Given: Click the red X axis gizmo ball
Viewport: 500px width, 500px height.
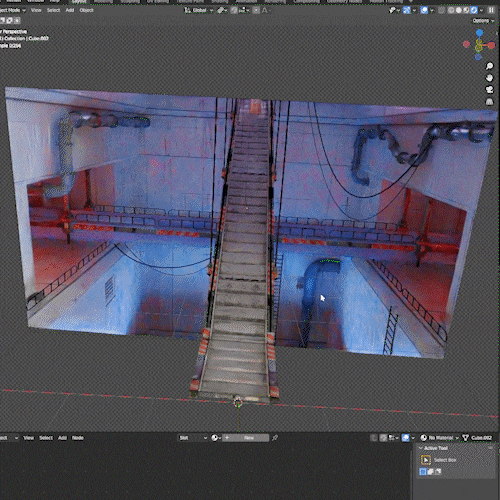Looking at the screenshot, I should tap(491, 45).
